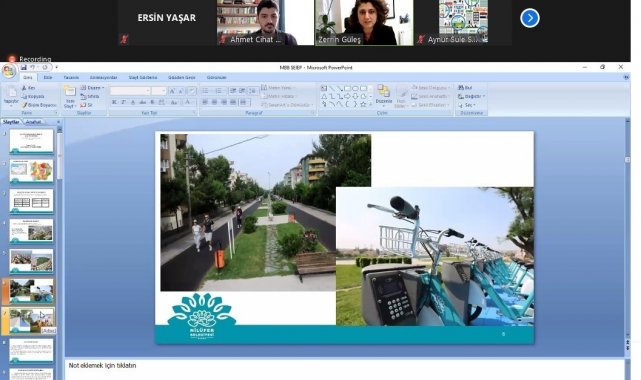
Task: Select the Star shape in gallery
Action: (363, 105)
